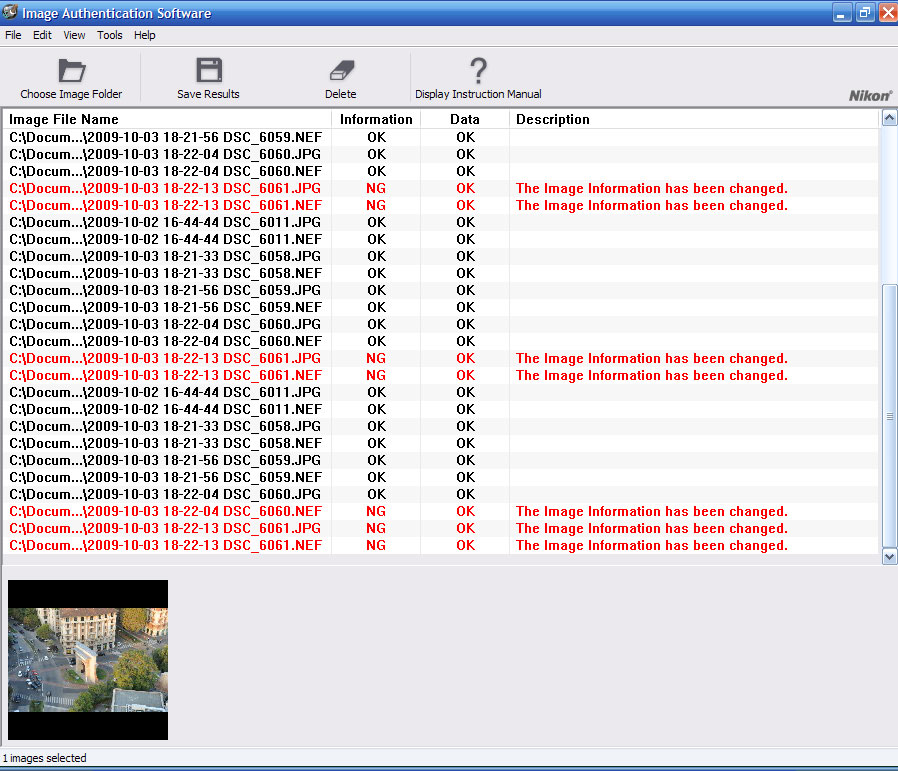Click the application icon in the title bar
This screenshot has height=771, width=898.
tap(10, 11)
